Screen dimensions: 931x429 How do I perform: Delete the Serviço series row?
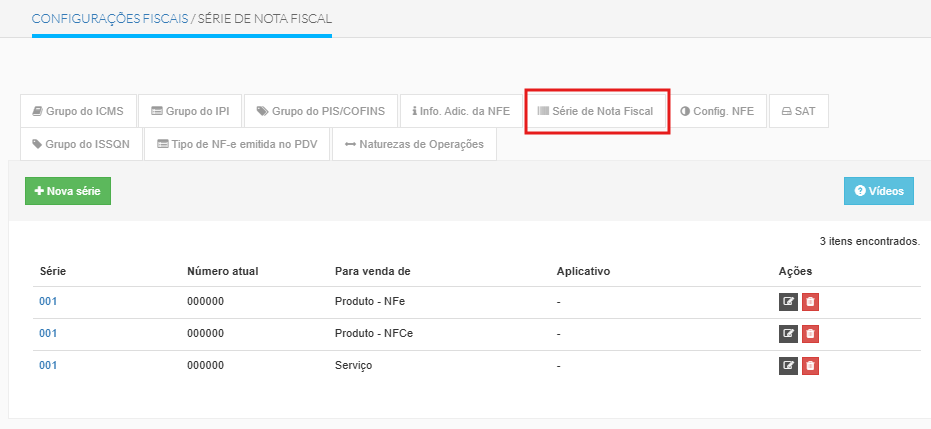pos(810,365)
